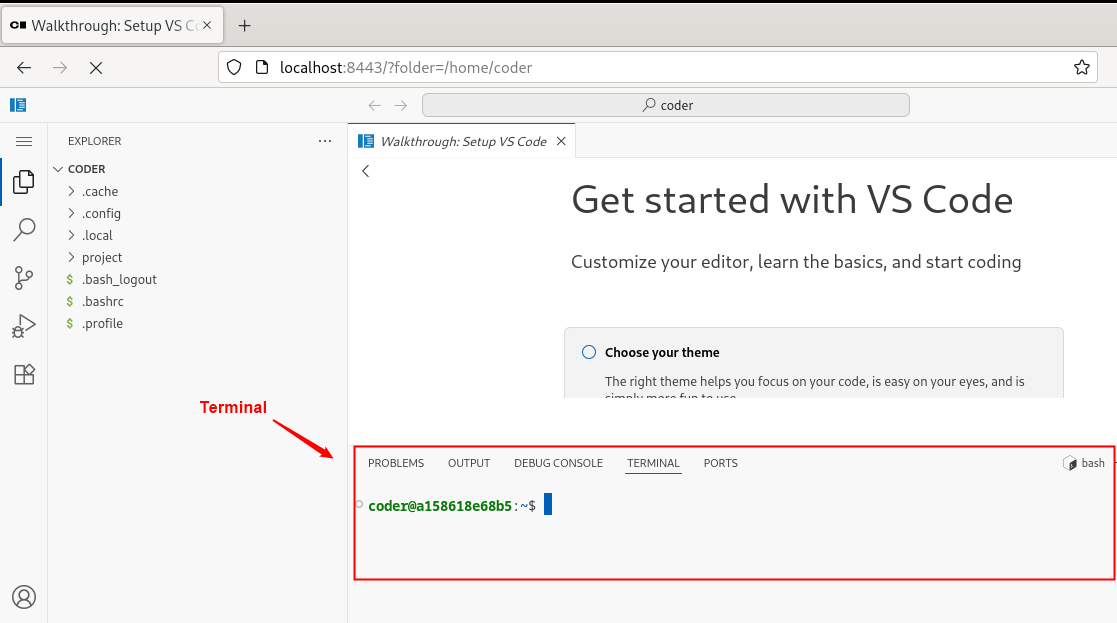1117x623 pixels.
Task: Open the Accounts menu icon
Action: [x=24, y=597]
